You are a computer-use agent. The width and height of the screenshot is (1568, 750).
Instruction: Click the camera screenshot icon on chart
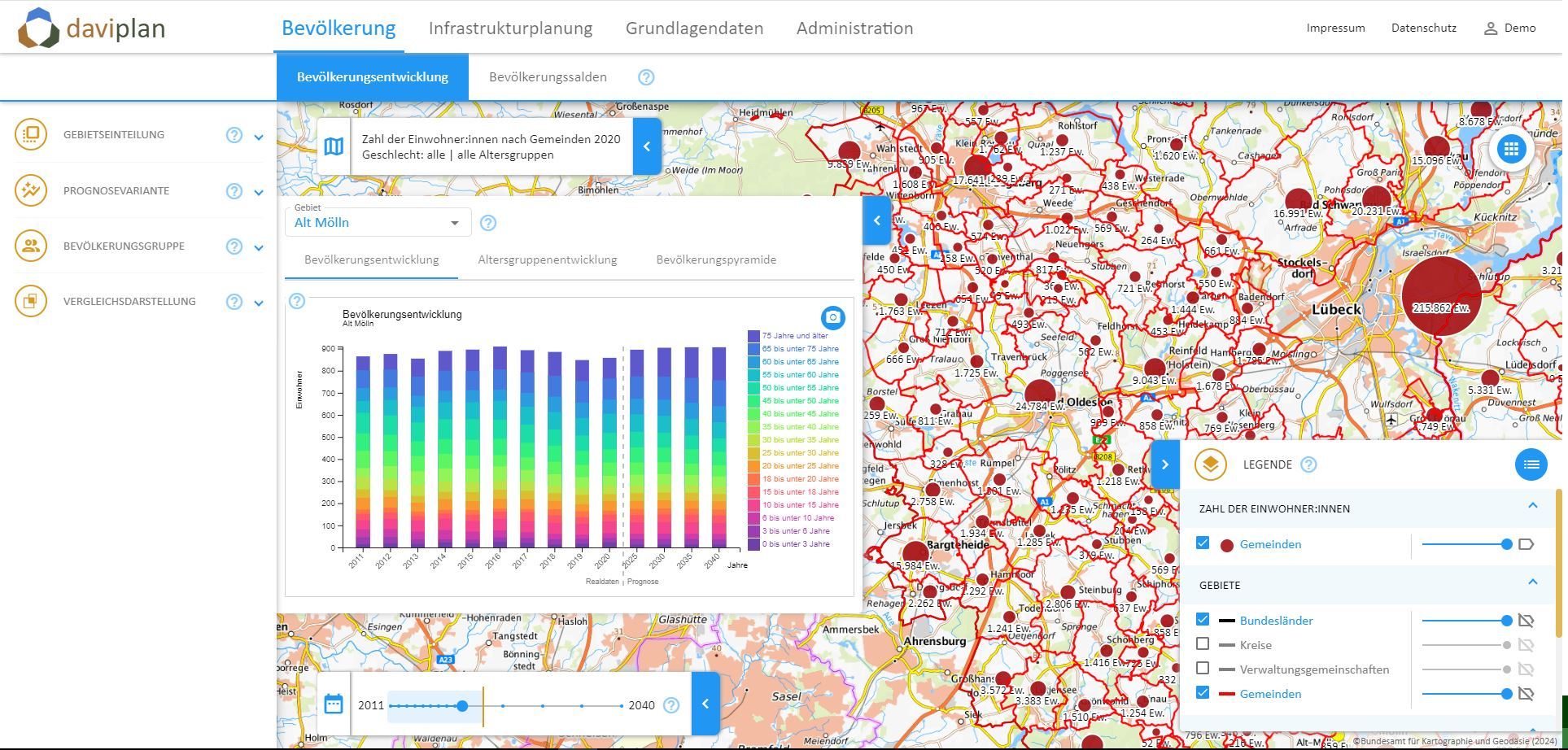pyautogui.click(x=832, y=317)
